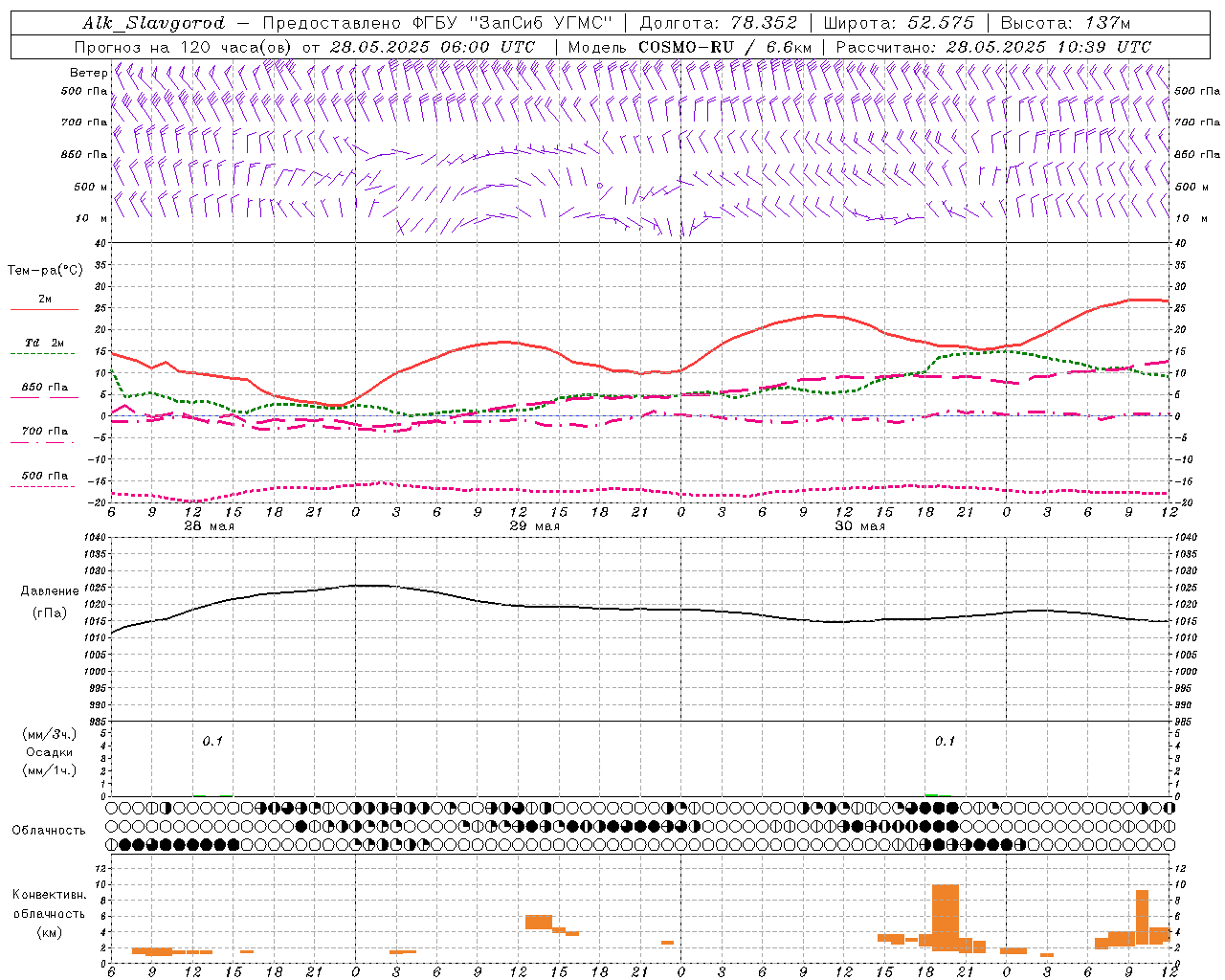Click the latitude value Широта: 52.575
The width and height of the screenshot is (1225, 980).
point(898,23)
